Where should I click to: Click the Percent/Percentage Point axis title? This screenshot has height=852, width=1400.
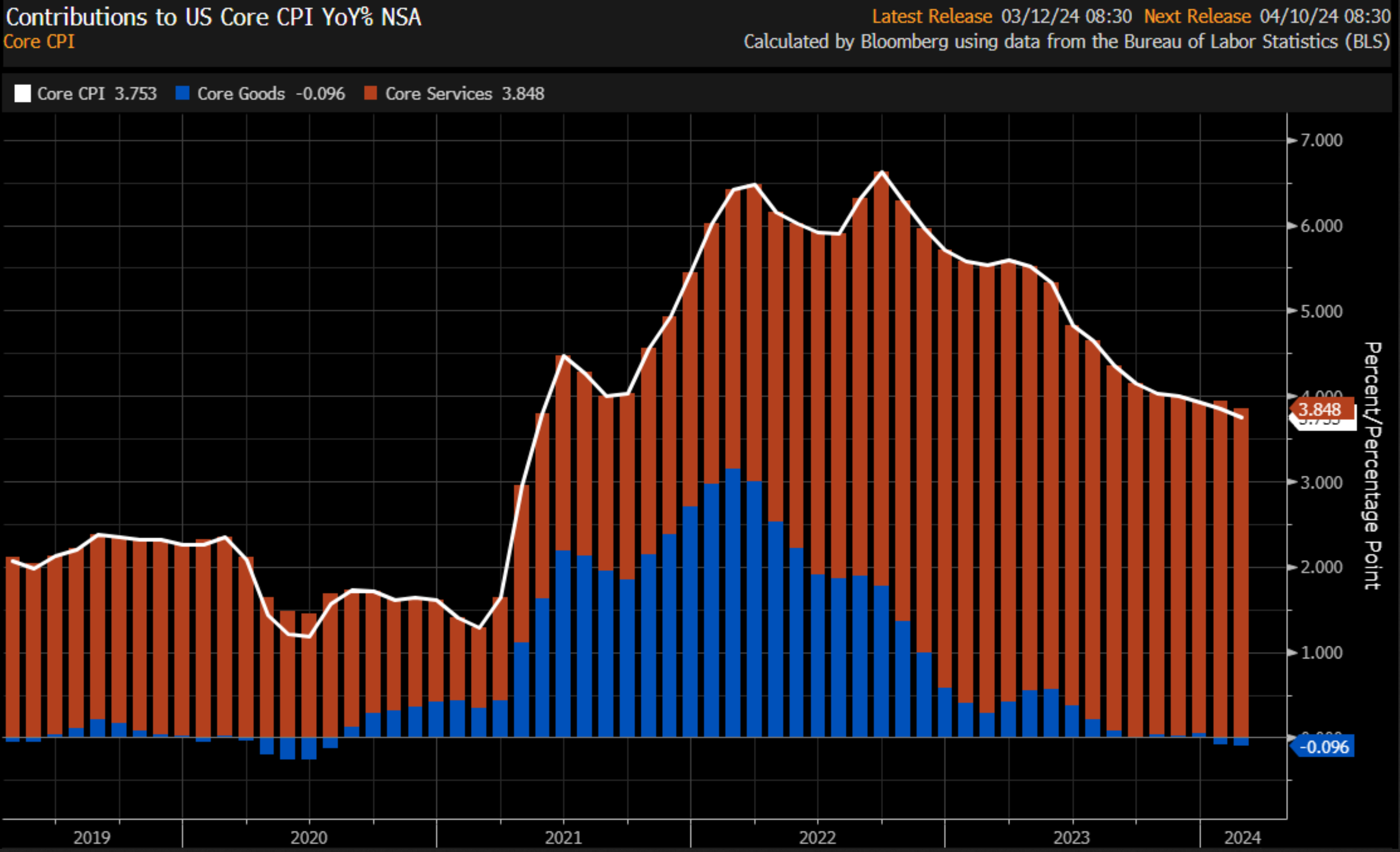[x=1372, y=466]
